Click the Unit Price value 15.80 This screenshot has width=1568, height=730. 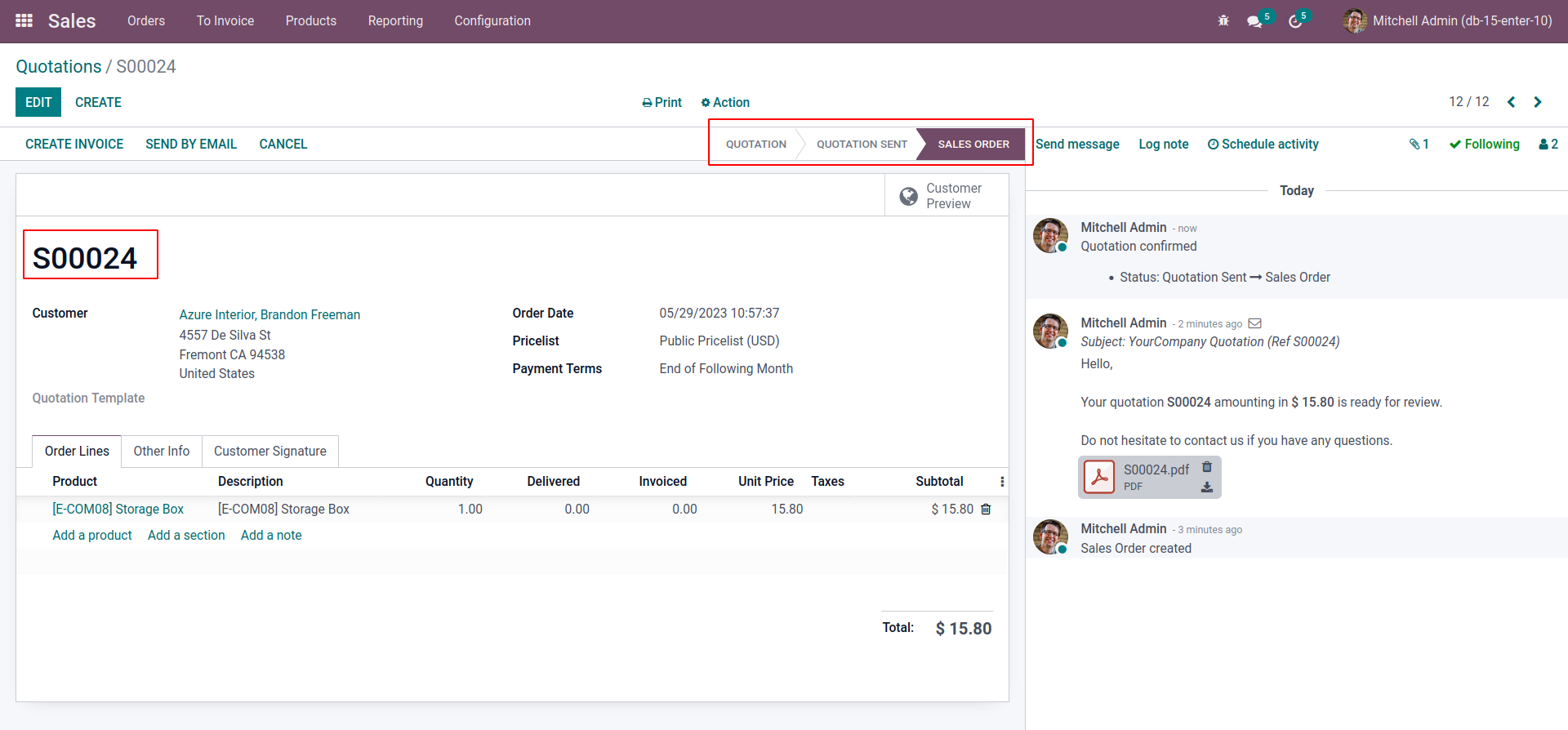click(787, 510)
